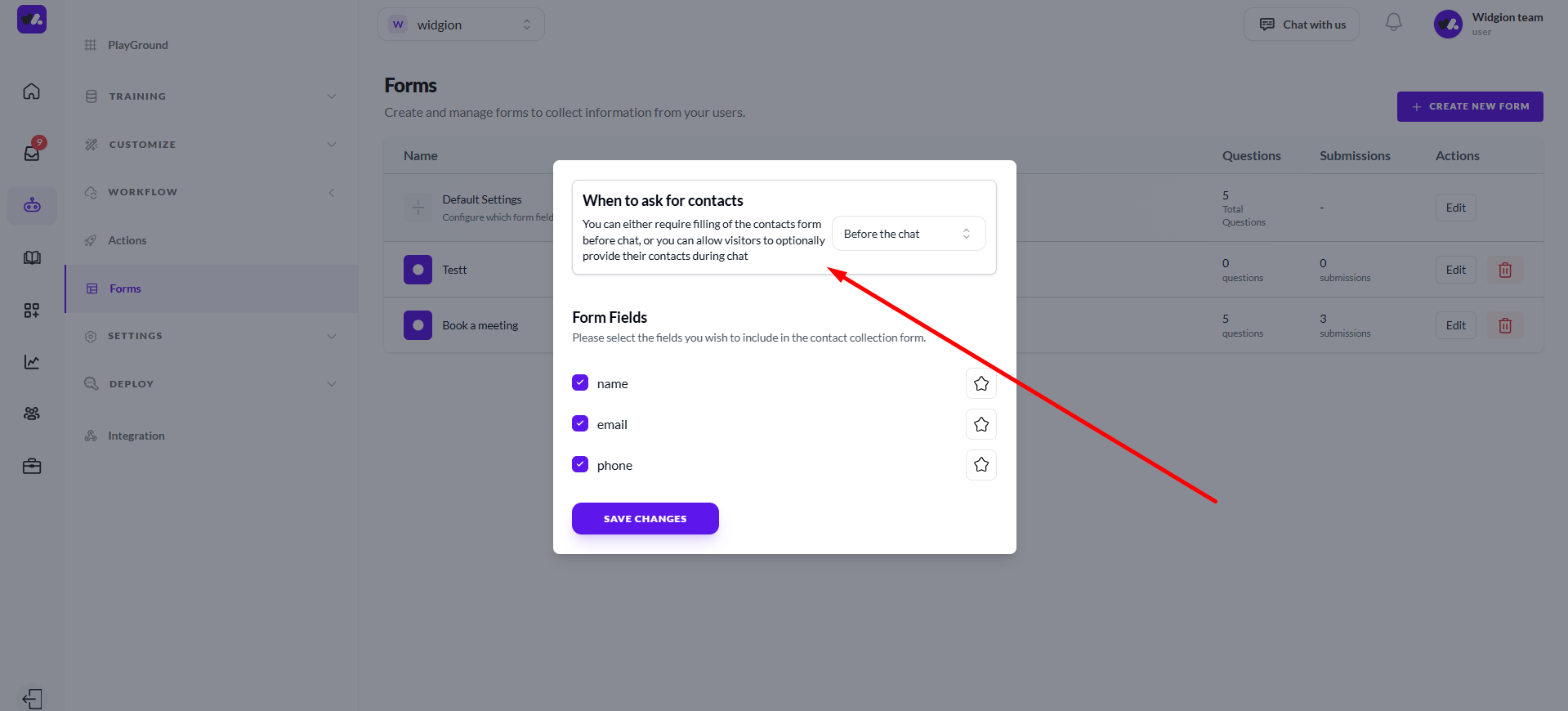This screenshot has width=1568, height=711.
Task: Open the analytics chart icon in rail
Action: tap(31, 362)
